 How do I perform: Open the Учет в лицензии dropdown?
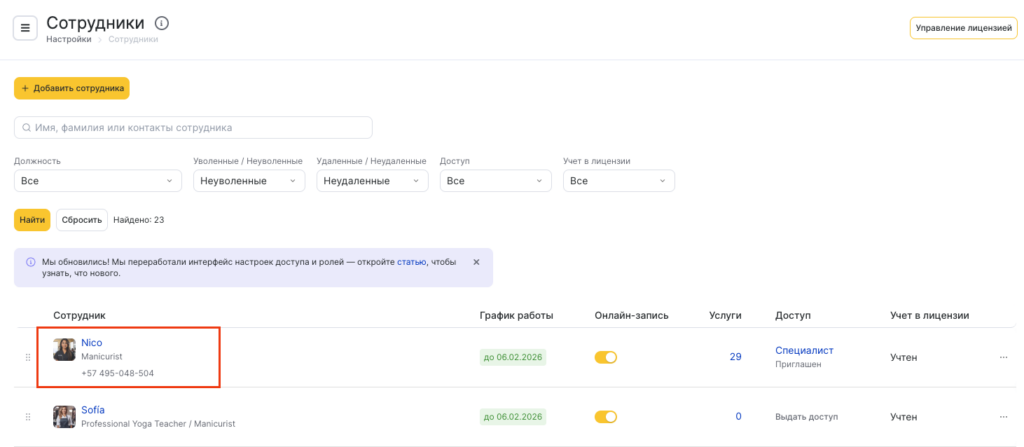coord(618,181)
